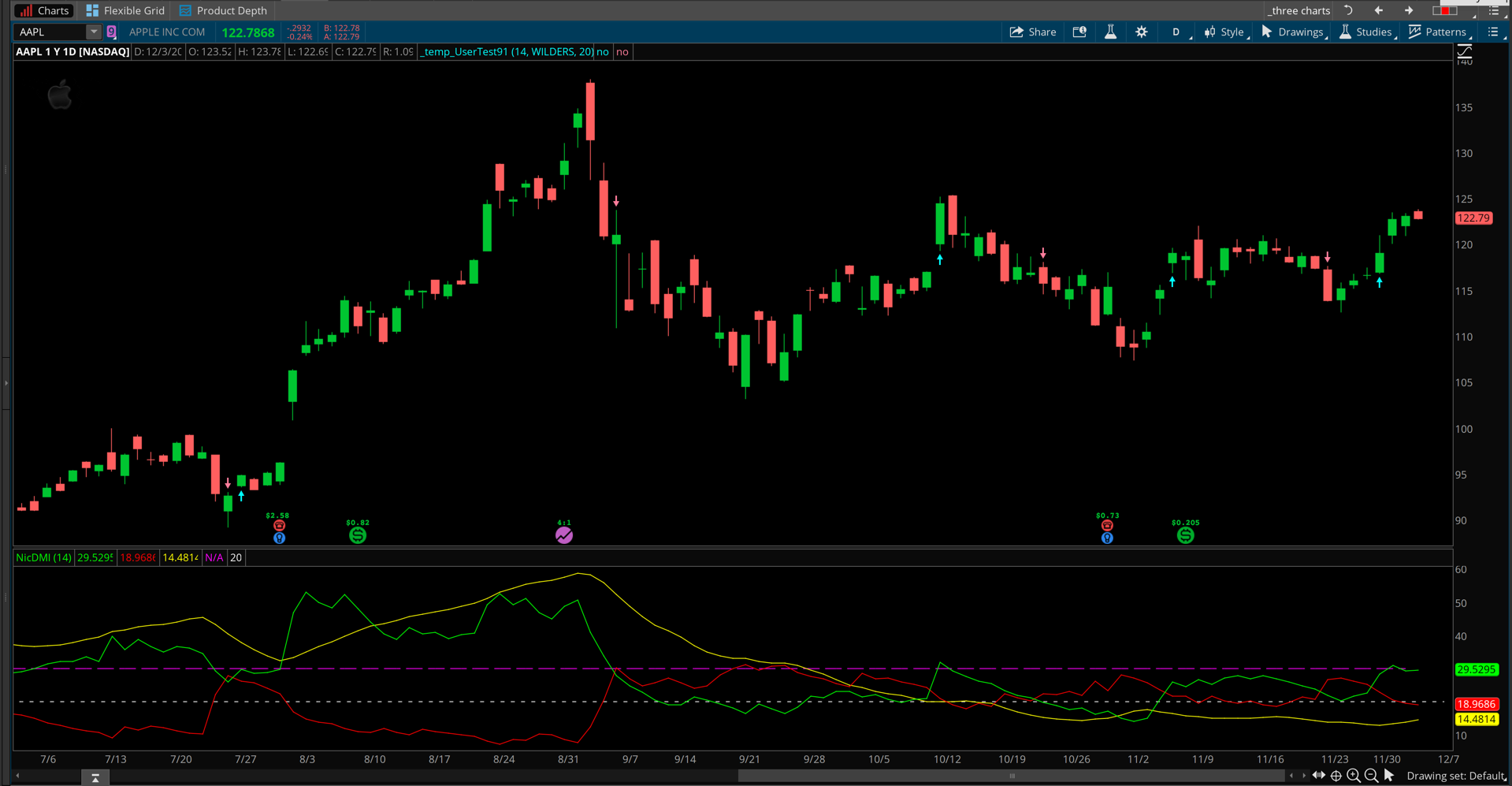The image size is (1512, 786).
Task: Open the blue toolbar list menu icon
Action: 1494,32
